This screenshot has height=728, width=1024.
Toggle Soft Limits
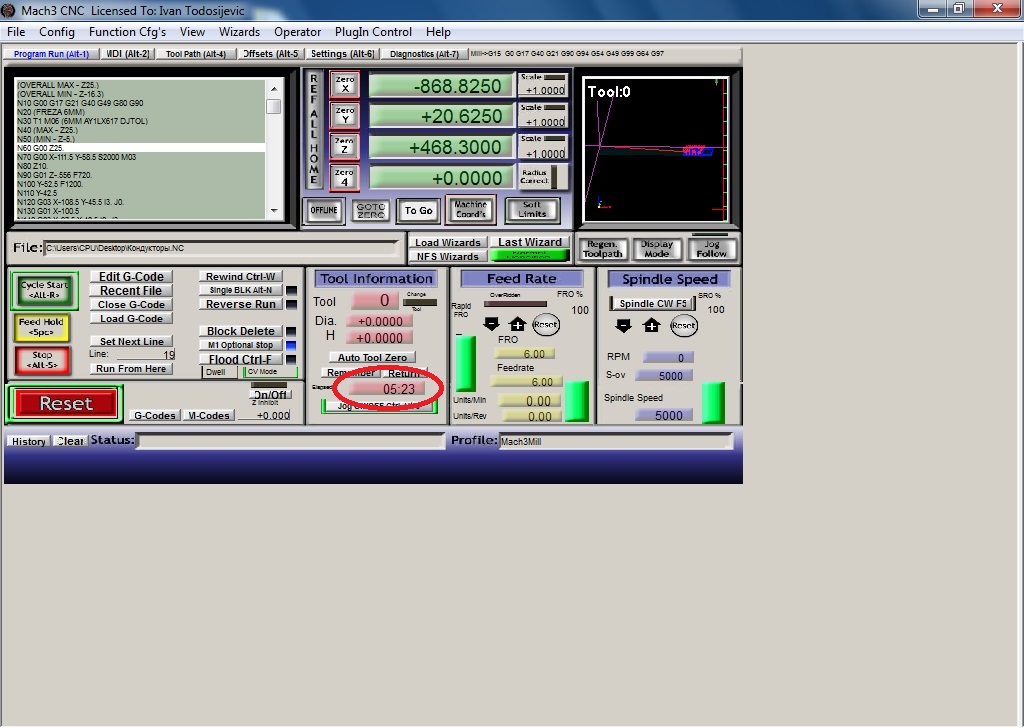pos(532,209)
